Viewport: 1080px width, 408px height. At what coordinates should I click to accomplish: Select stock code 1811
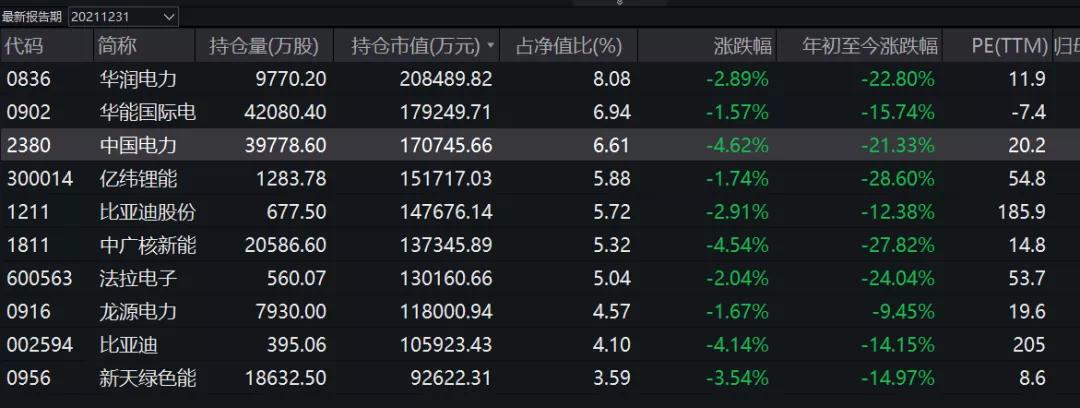[28, 245]
